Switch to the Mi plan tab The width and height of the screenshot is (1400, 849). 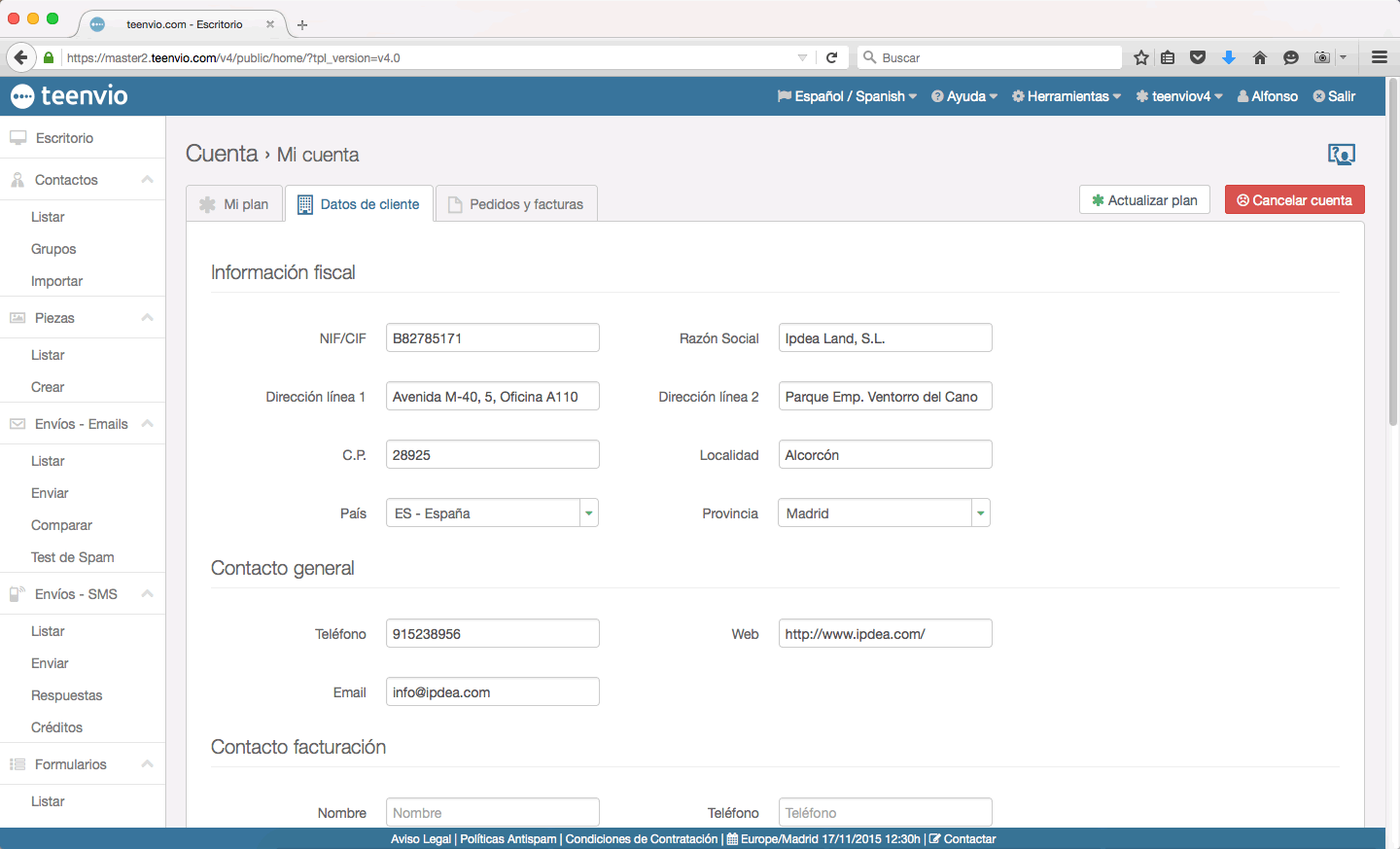click(x=234, y=204)
